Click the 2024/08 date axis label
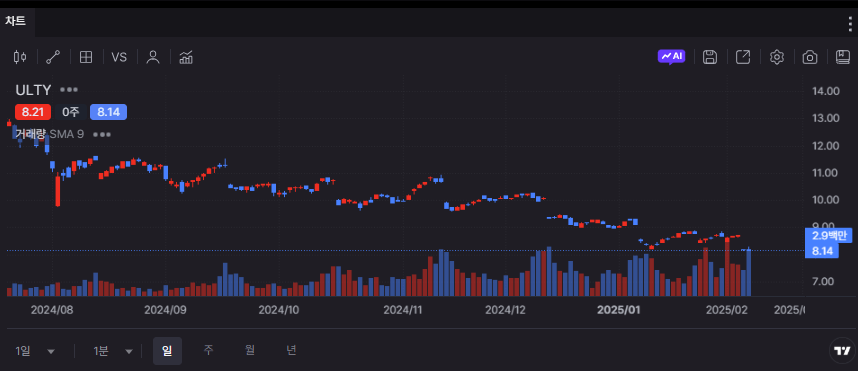 pyautogui.click(x=51, y=310)
